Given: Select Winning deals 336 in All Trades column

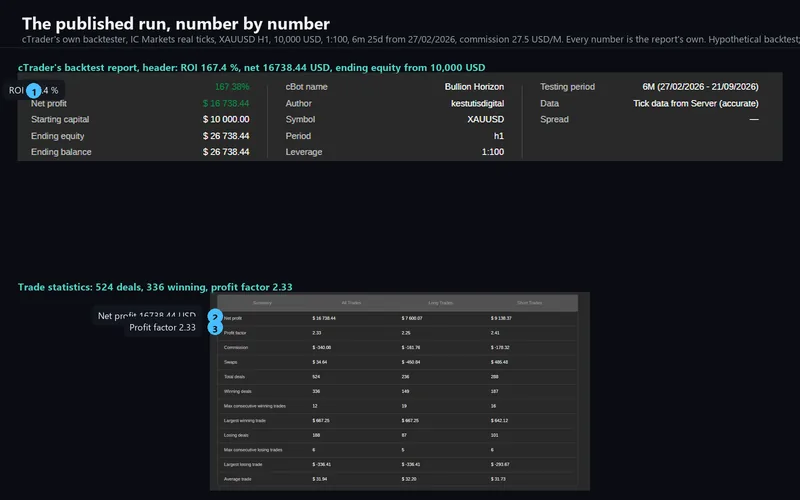Looking at the screenshot, I should coord(316,391).
